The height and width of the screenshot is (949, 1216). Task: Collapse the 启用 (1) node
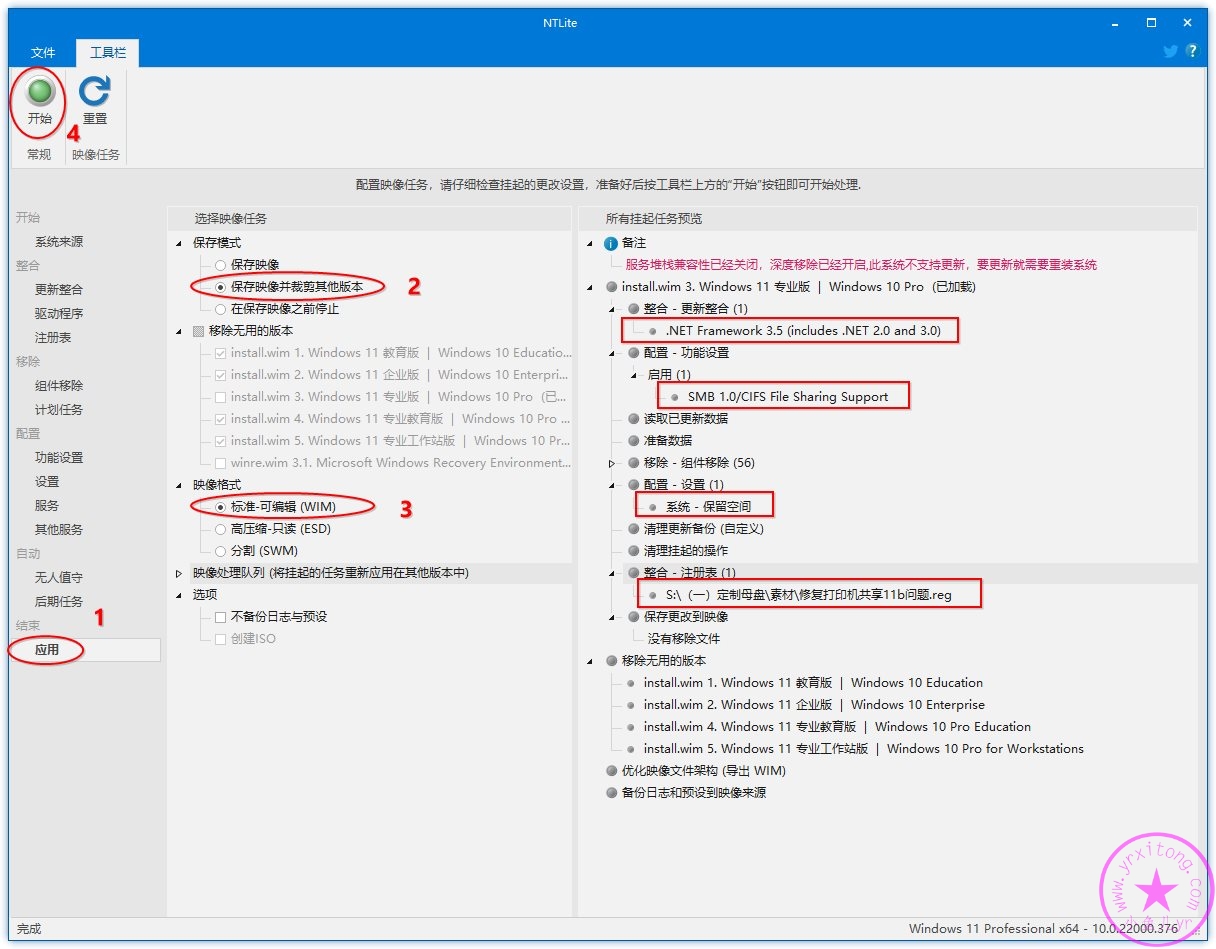pos(636,375)
